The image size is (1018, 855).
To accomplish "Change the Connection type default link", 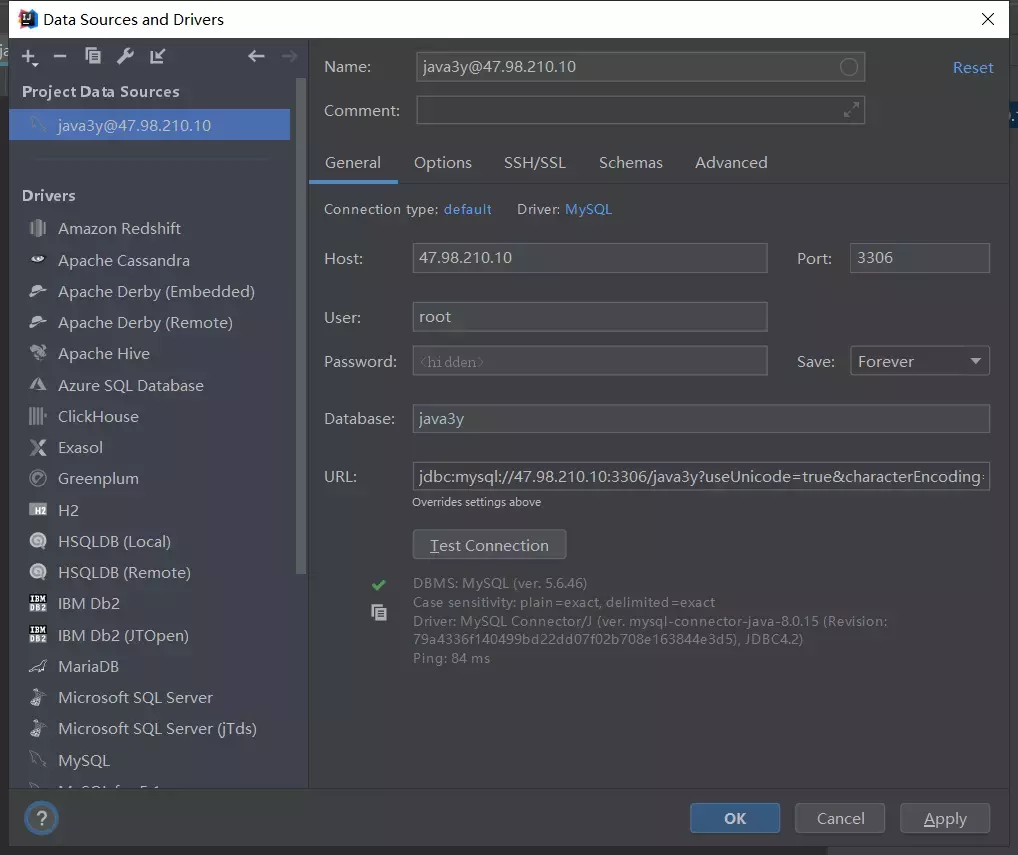I will click(x=467, y=210).
